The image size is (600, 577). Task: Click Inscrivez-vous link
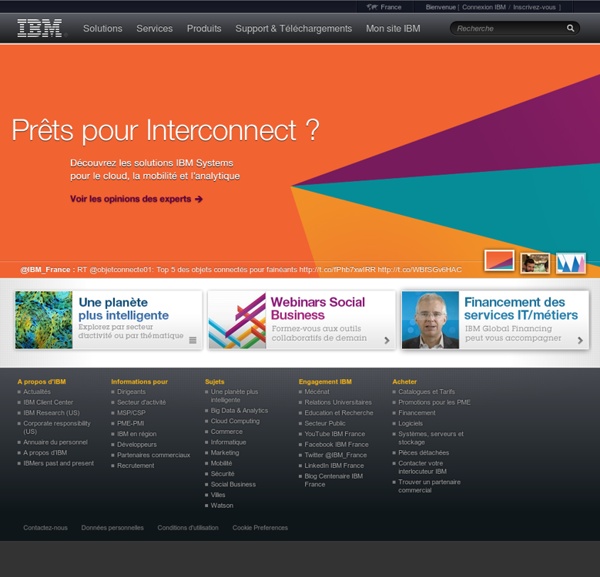[534, 7]
